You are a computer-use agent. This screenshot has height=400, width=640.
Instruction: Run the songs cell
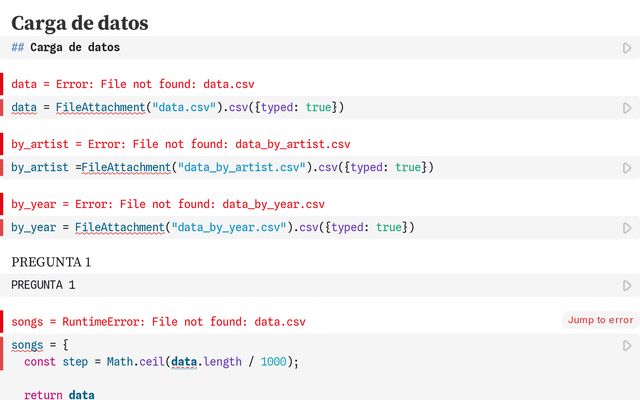pyautogui.click(x=627, y=345)
